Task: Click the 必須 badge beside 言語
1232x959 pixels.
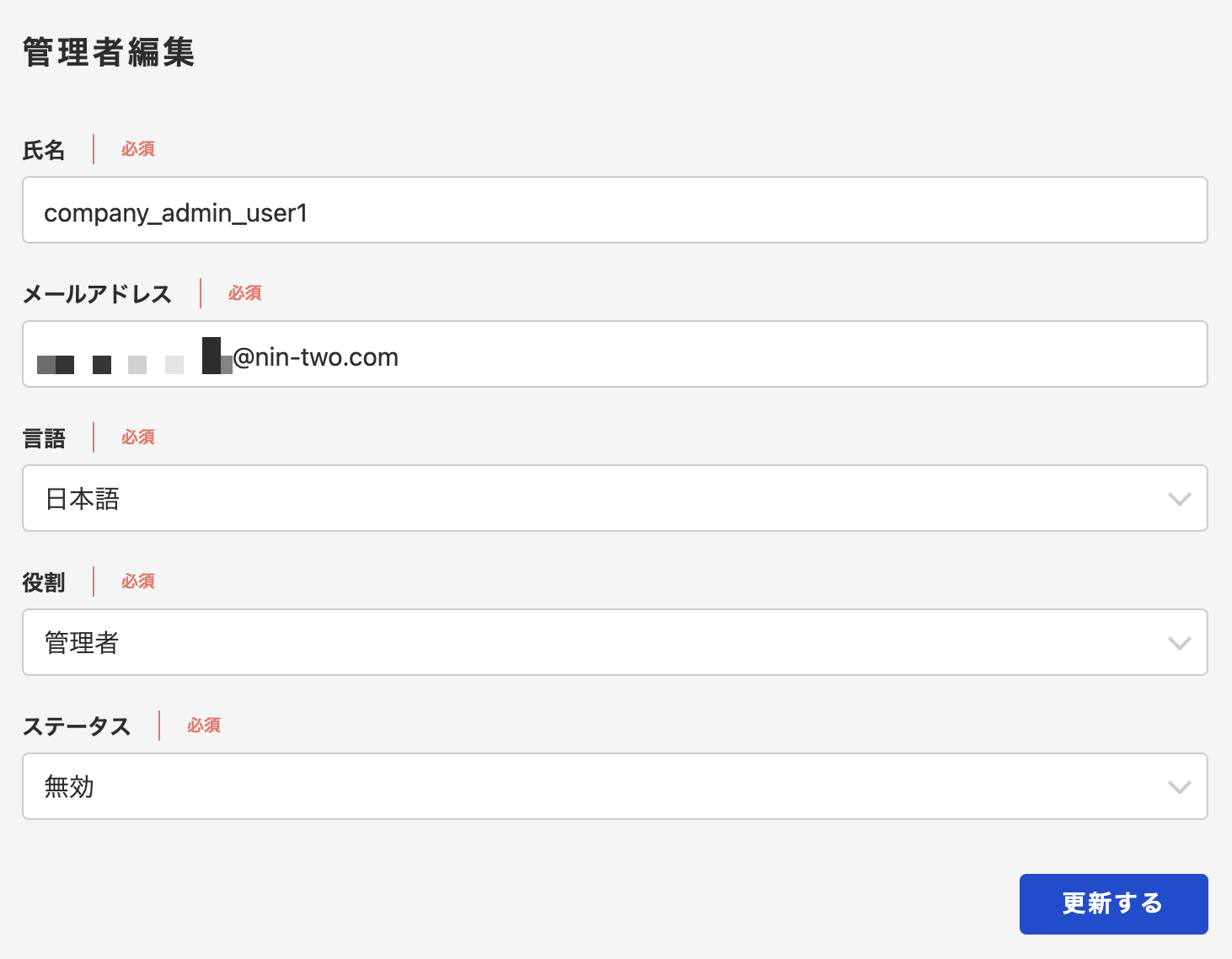Action: click(138, 437)
